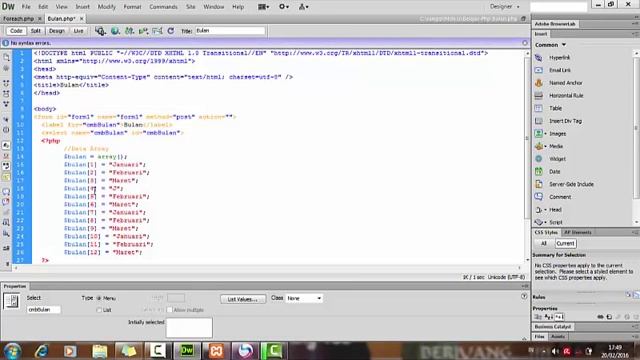Show Current CSS selection mode
Image resolution: width=640 pixels, height=360 pixels.
click(565, 244)
